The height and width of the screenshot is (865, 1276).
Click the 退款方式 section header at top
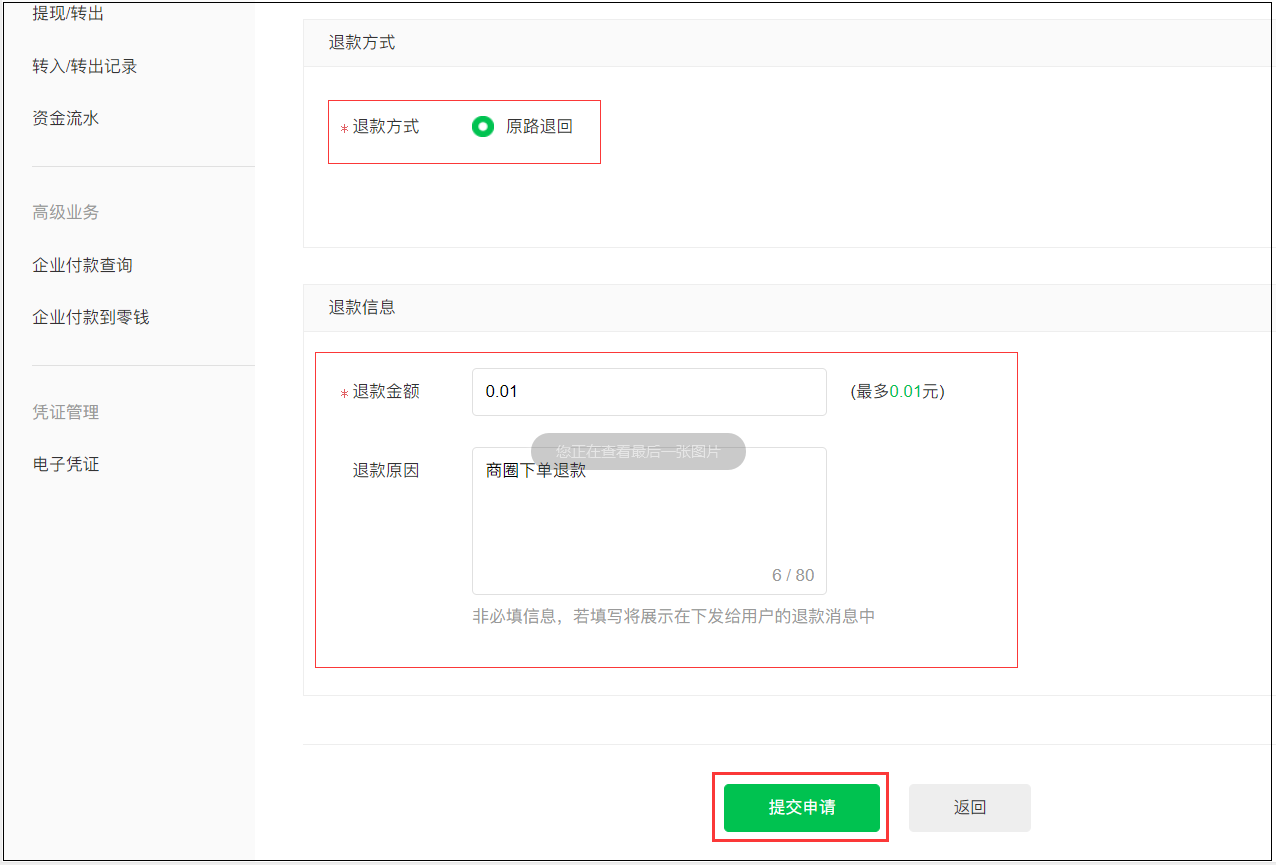(362, 43)
